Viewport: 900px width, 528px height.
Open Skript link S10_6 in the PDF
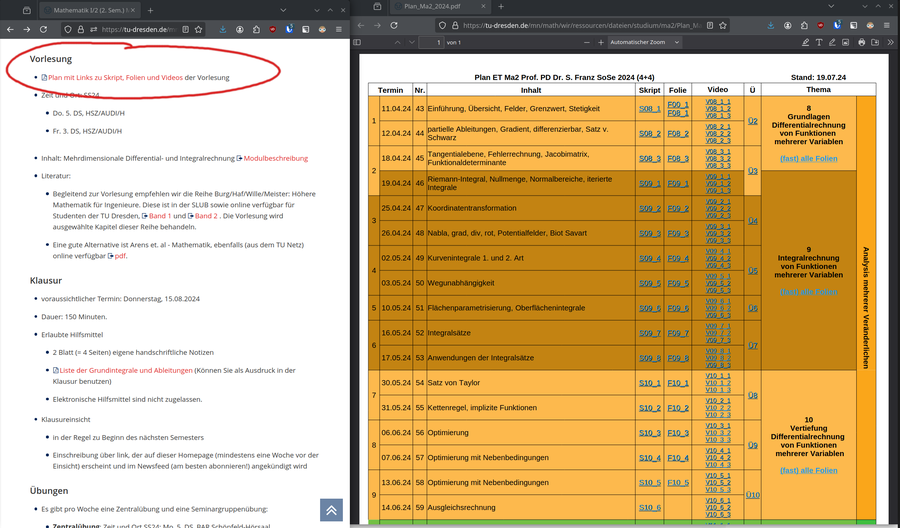tap(650, 507)
